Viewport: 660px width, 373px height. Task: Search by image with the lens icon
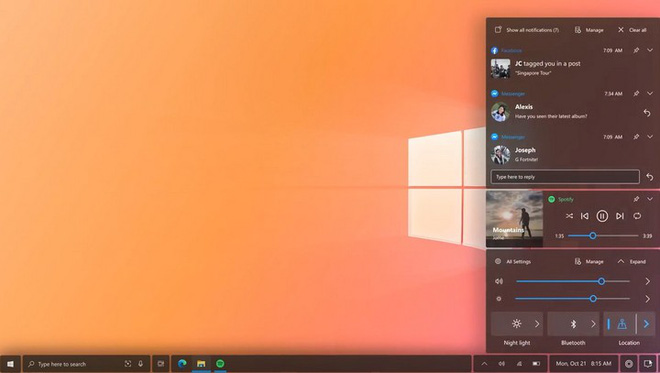coord(128,364)
